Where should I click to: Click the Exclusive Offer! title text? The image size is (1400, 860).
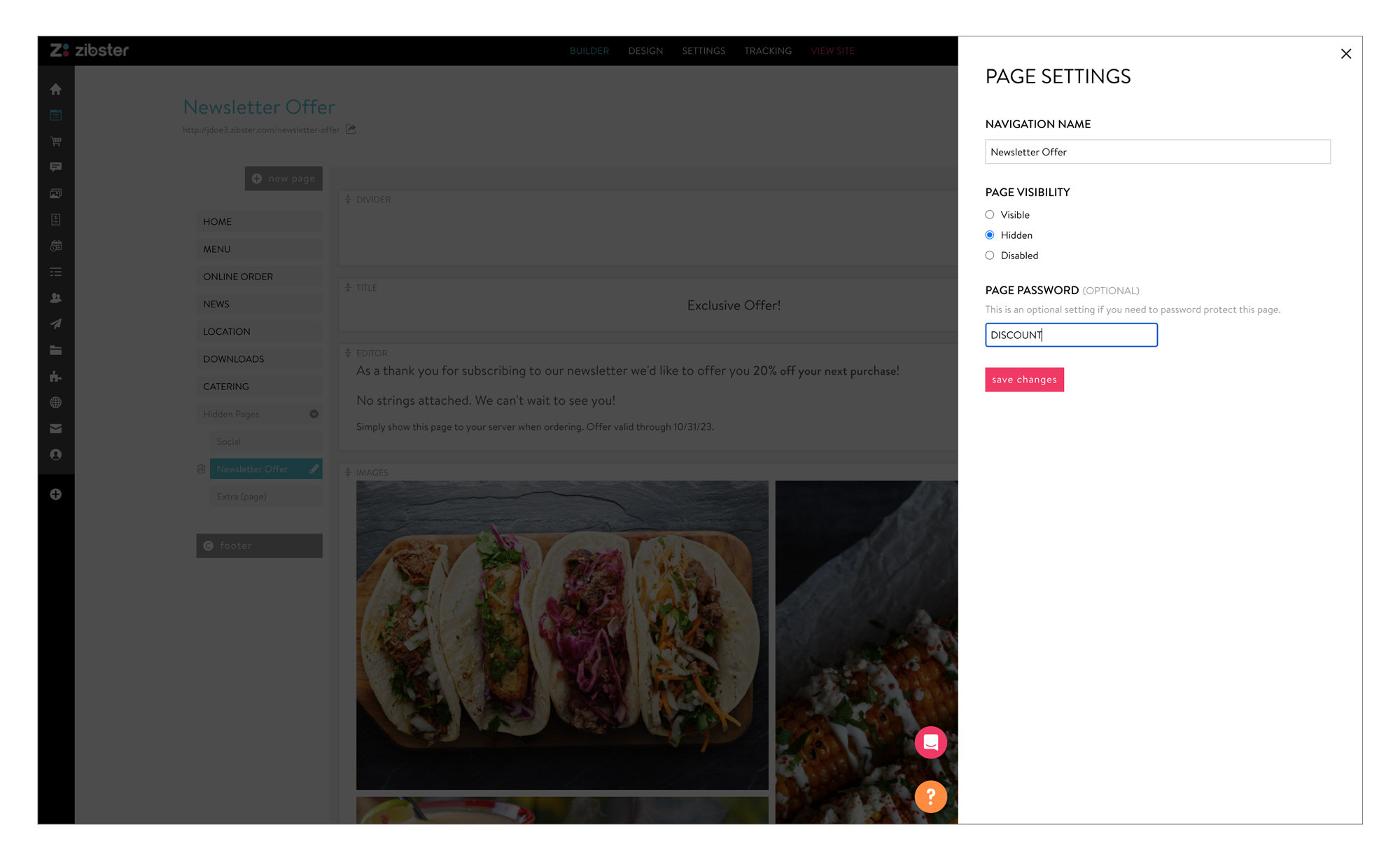coord(734,305)
